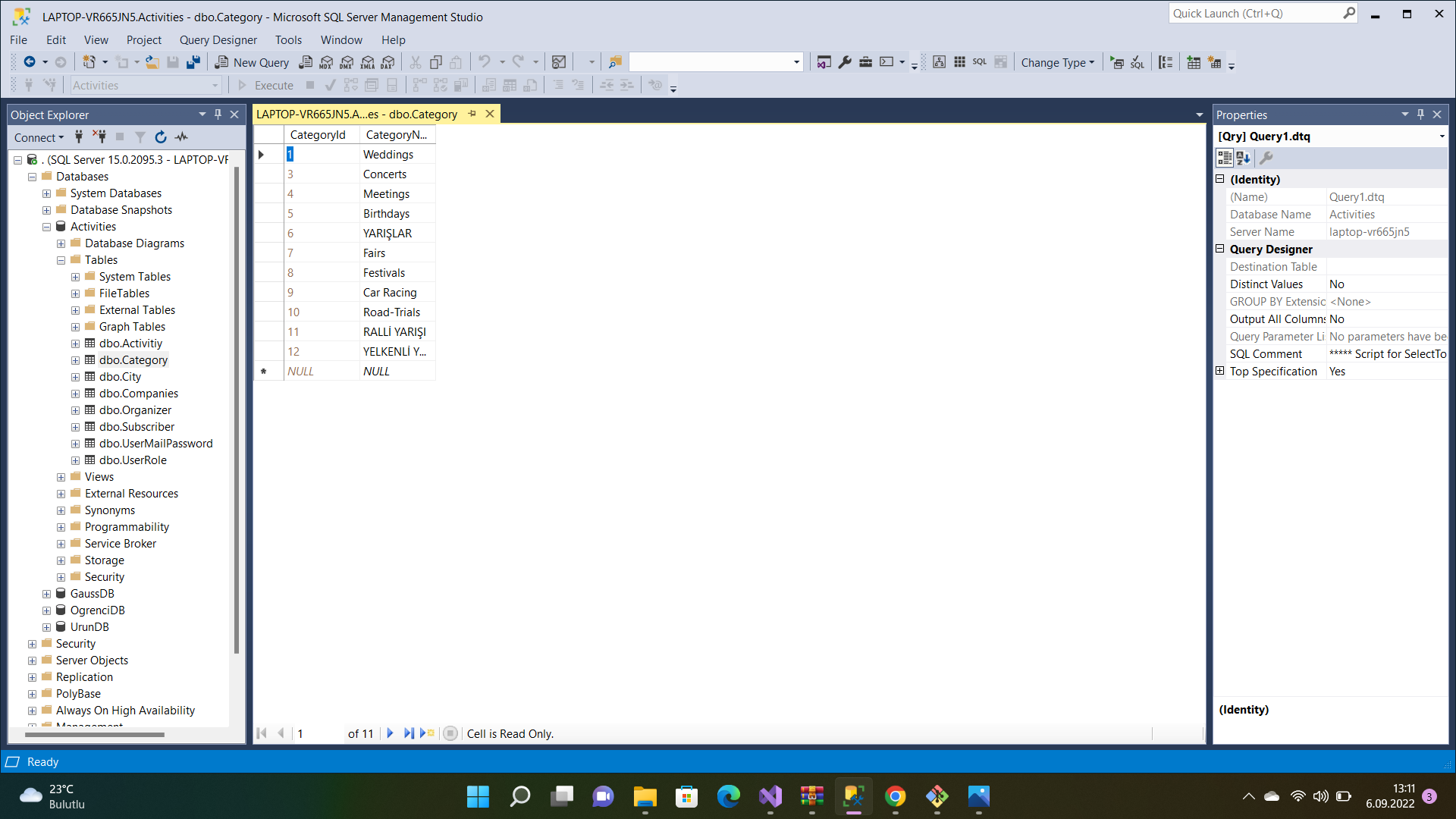This screenshot has width=1456, height=819.
Task: Select the dbo.Organizer table
Action: 135,410
